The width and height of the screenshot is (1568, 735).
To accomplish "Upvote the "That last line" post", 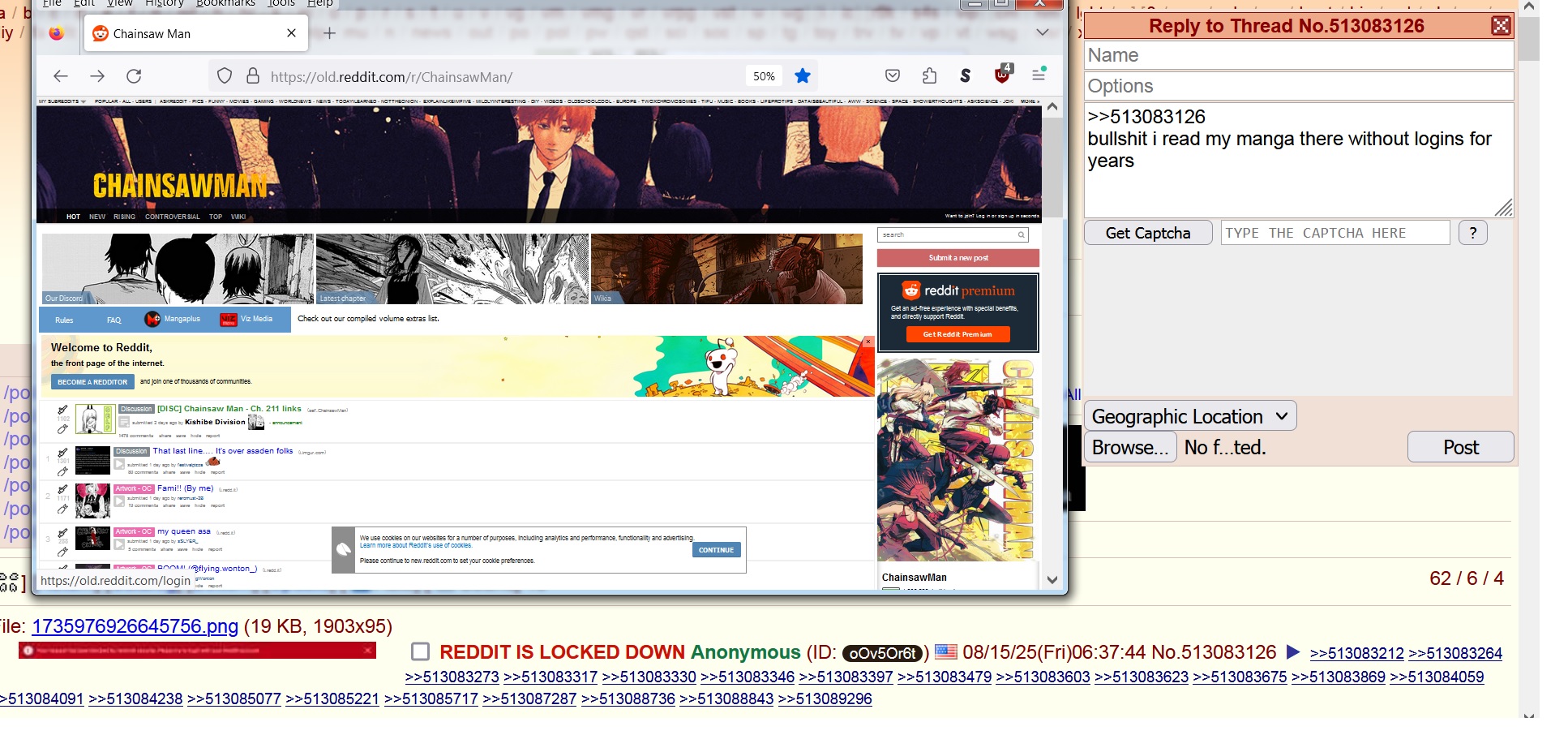I will tap(62, 453).
